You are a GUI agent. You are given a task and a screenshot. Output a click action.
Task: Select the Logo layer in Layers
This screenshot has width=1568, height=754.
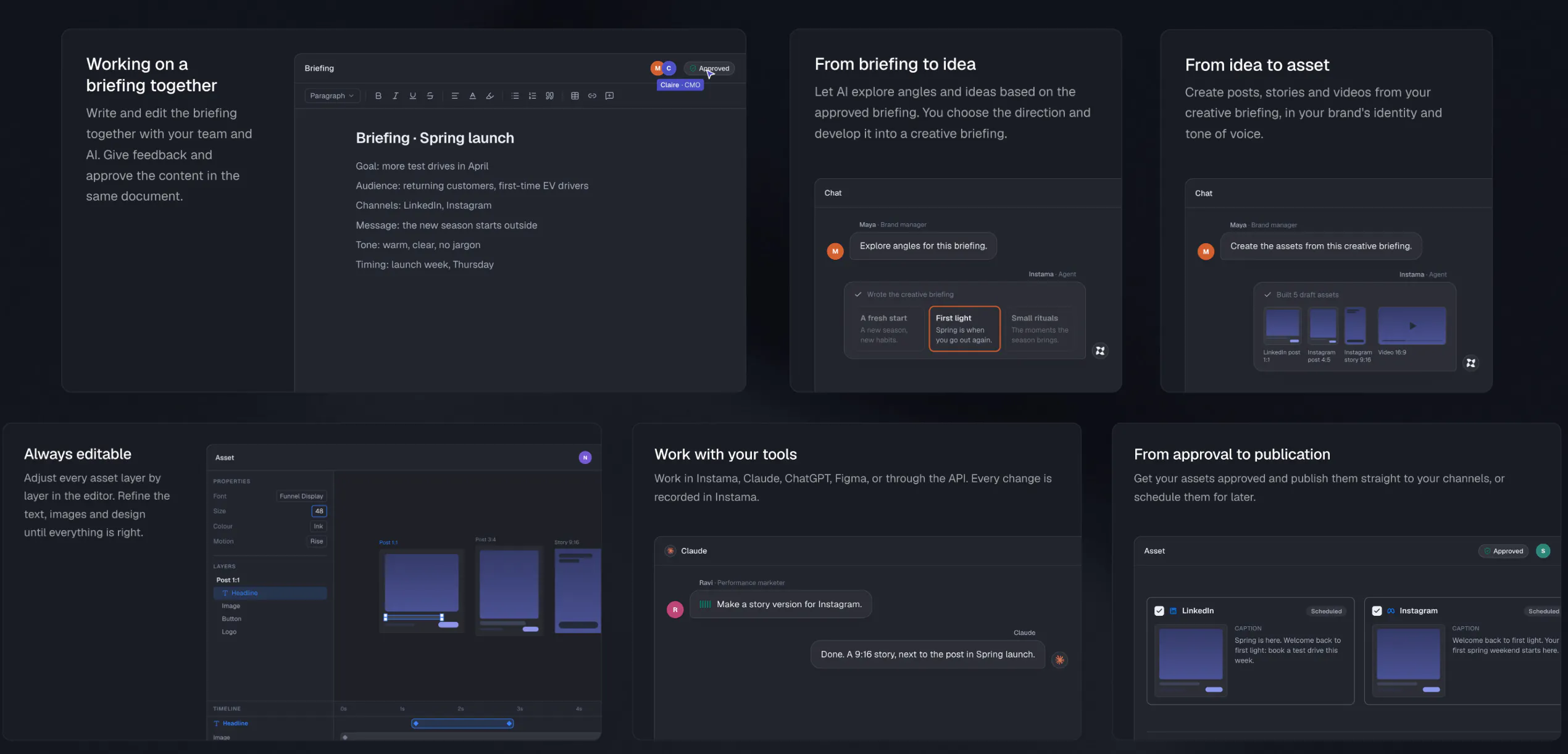pyautogui.click(x=229, y=632)
